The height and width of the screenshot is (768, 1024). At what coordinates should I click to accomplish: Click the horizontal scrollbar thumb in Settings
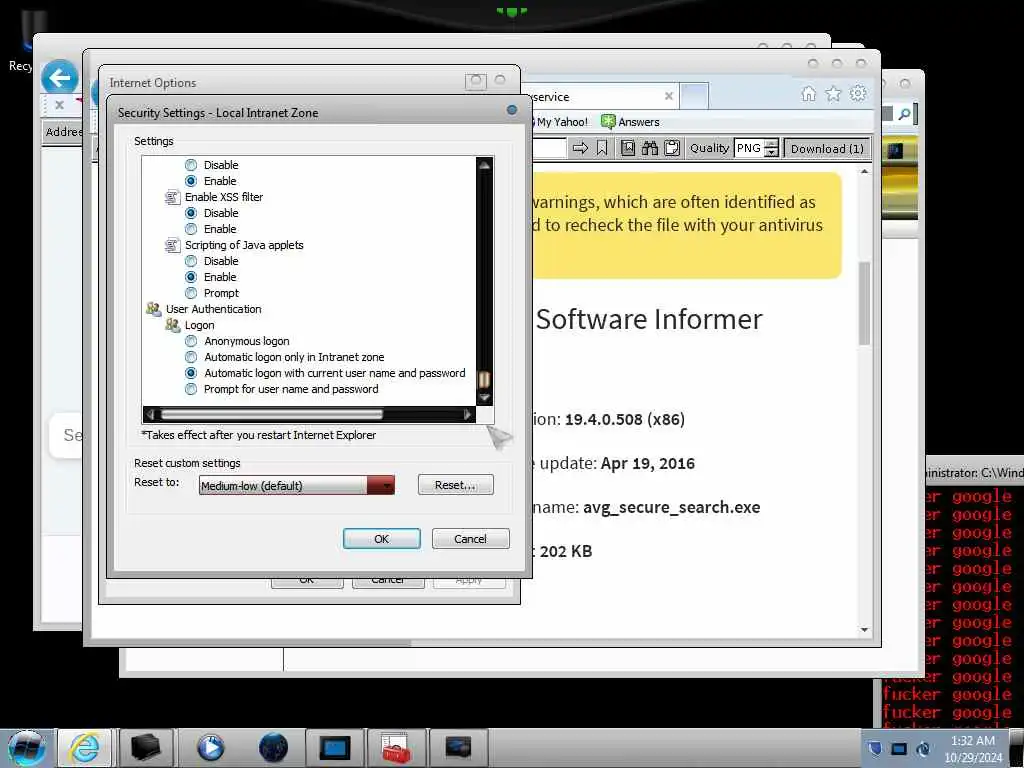(x=272, y=414)
